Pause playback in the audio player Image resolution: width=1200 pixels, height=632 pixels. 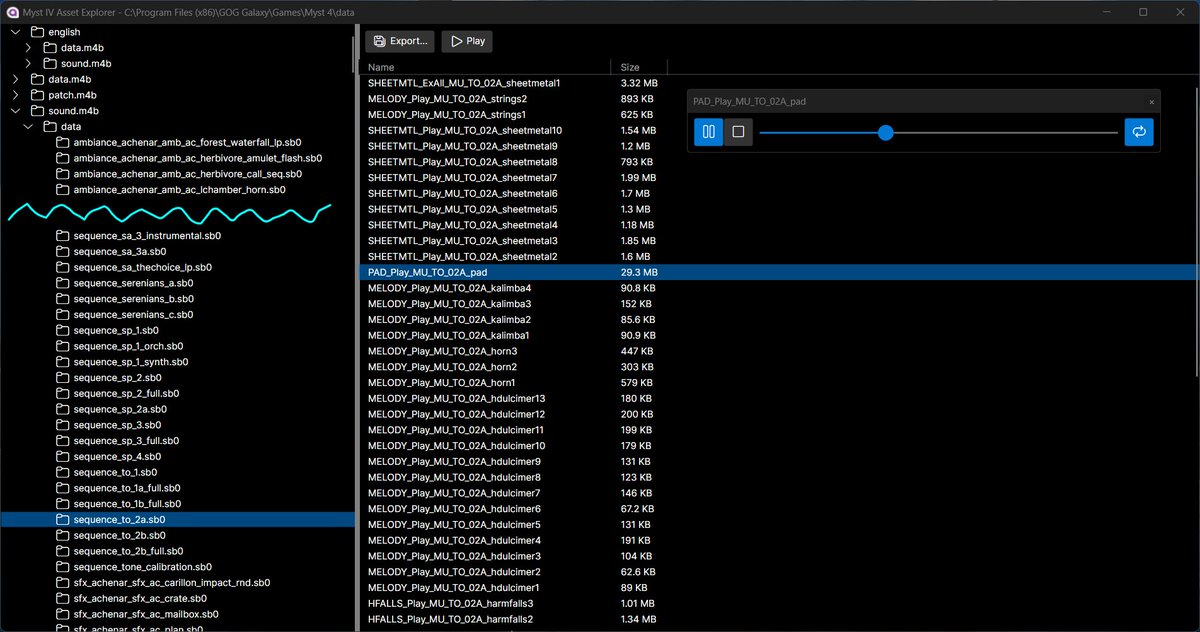(x=708, y=132)
